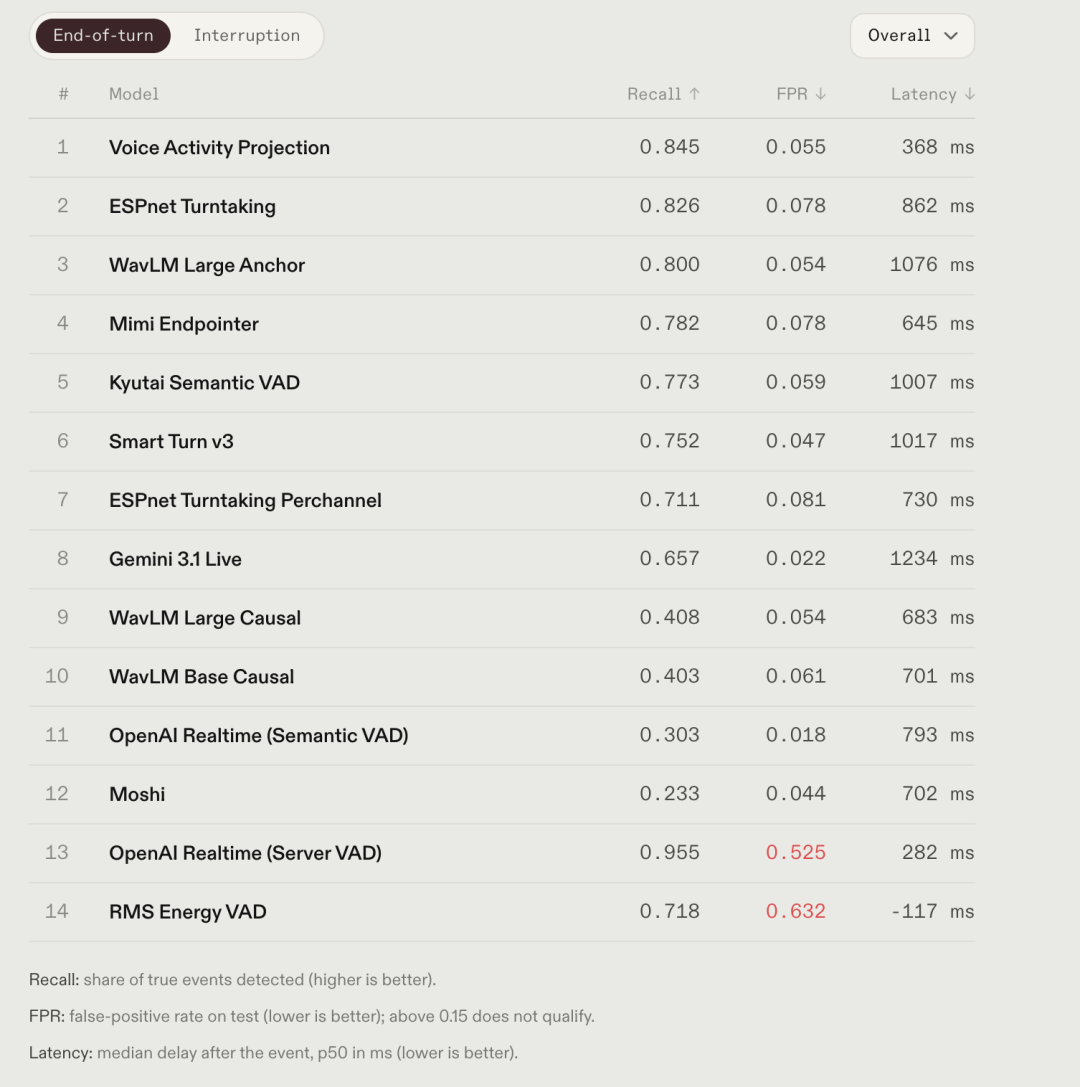The width and height of the screenshot is (1080, 1087).
Task: Click the Recall definition footnote
Action: coord(232,980)
